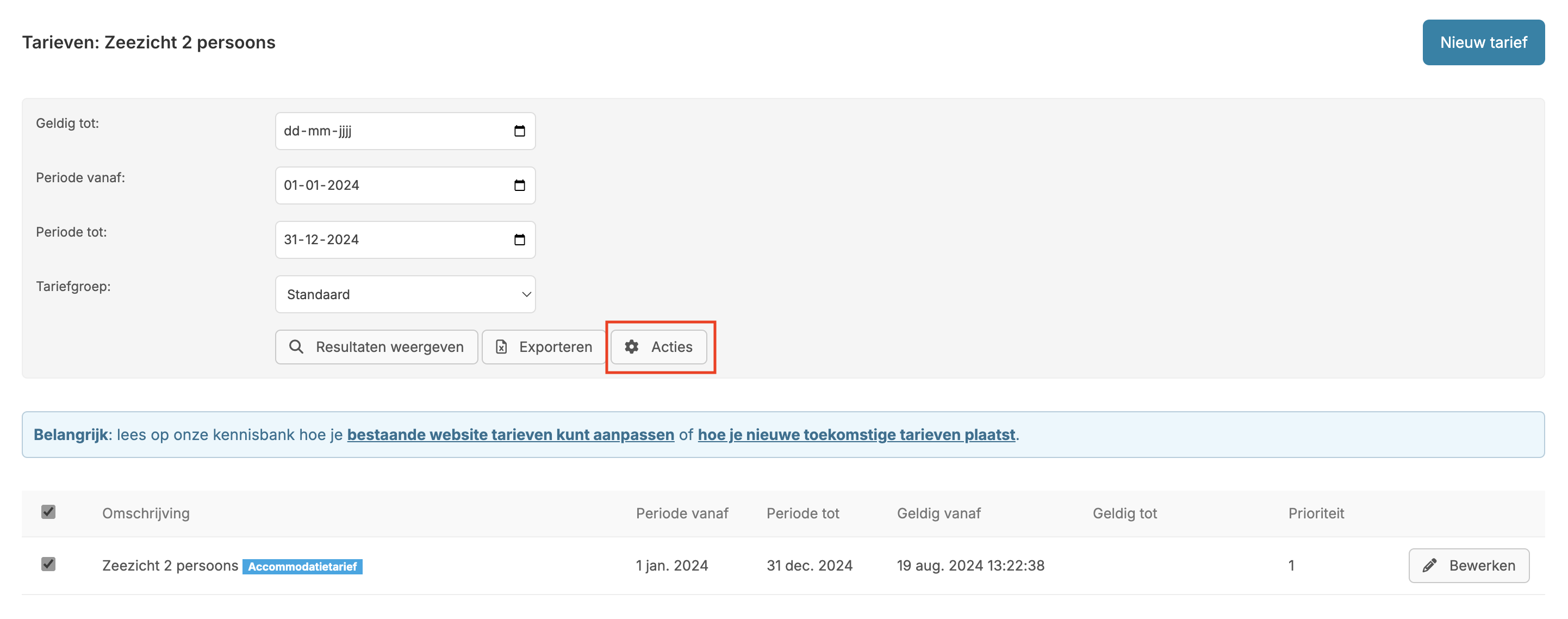Click the Accommodatietarief badge
Viewport: 1568px width, 619px height.
pyautogui.click(x=302, y=567)
